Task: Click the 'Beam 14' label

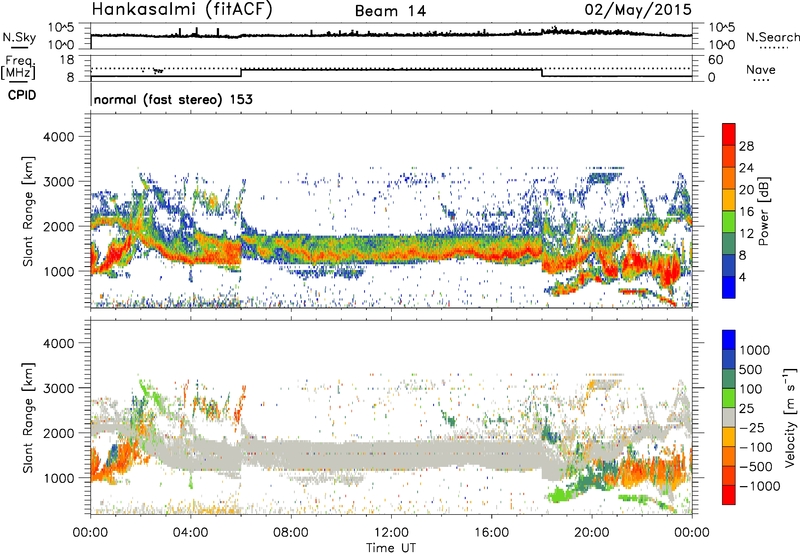Action: coord(390,11)
